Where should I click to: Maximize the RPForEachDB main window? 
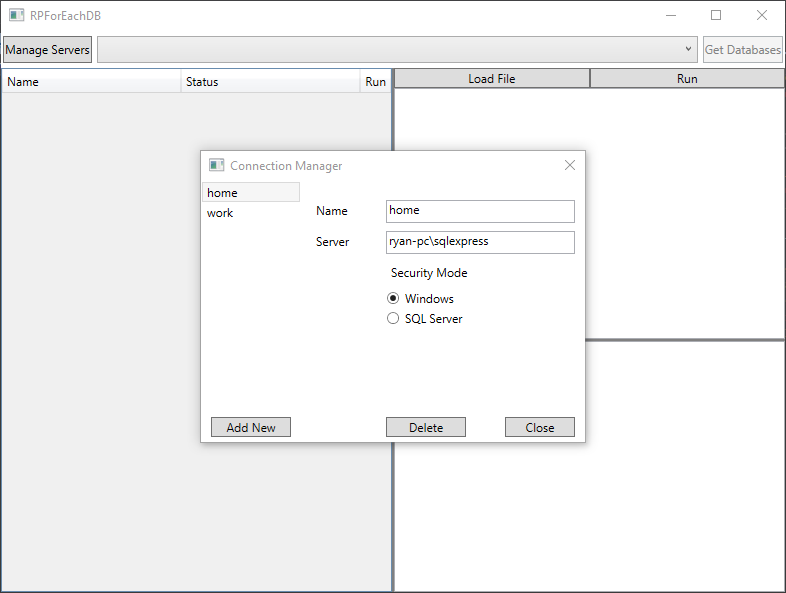(x=716, y=16)
